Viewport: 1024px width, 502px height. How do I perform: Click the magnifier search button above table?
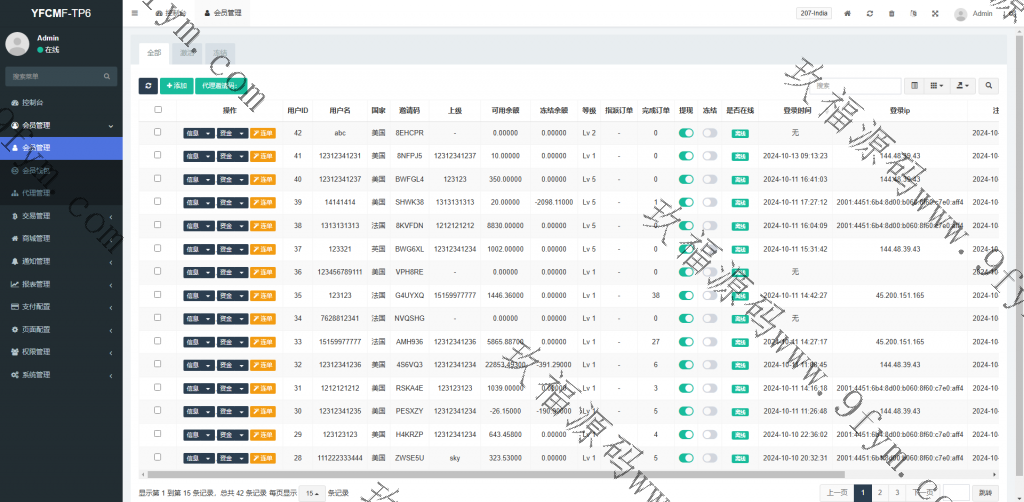tap(988, 87)
